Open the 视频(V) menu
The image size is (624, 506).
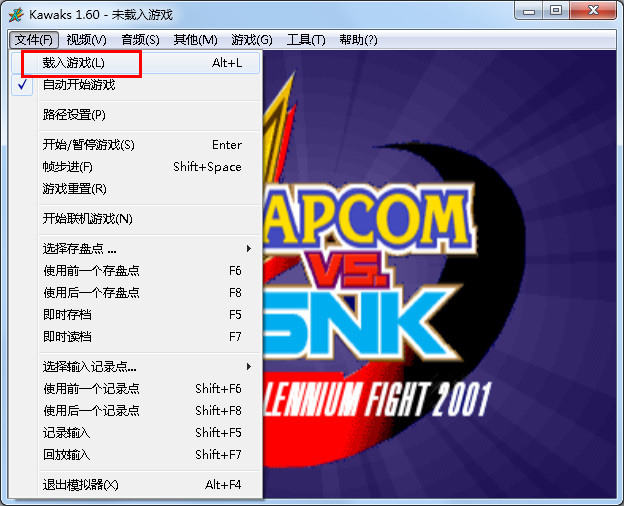point(87,40)
